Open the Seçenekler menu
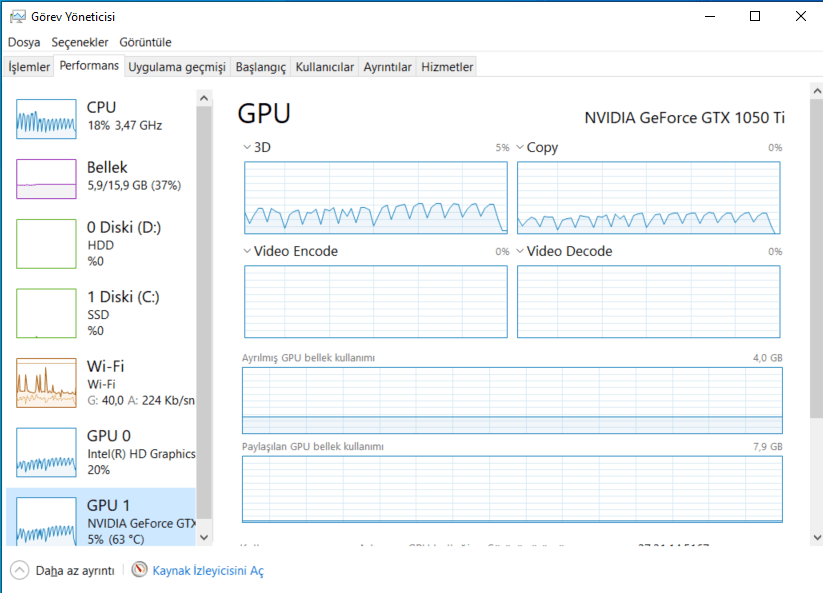This screenshot has width=823, height=593. [80, 42]
